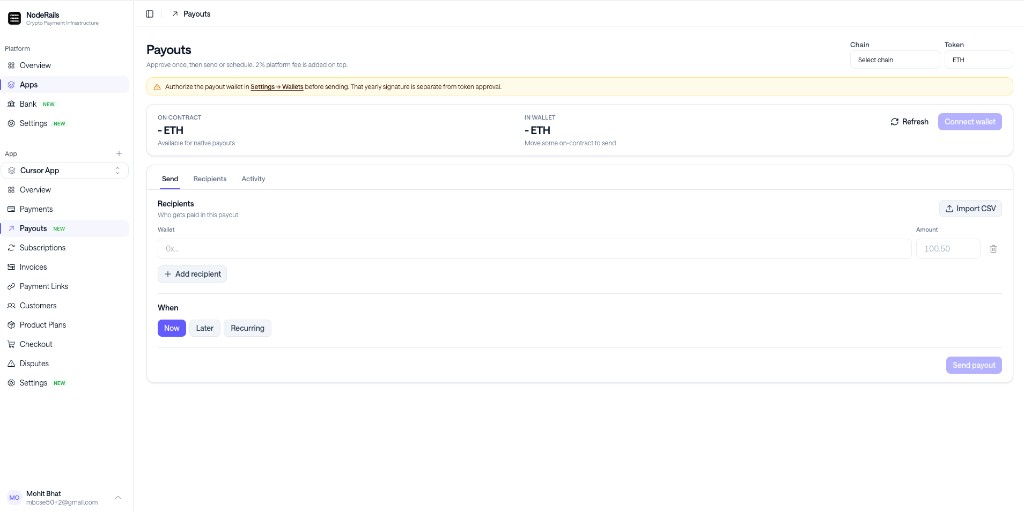Click the Checkout cart icon
The width and height of the screenshot is (1024, 511).
11,344
